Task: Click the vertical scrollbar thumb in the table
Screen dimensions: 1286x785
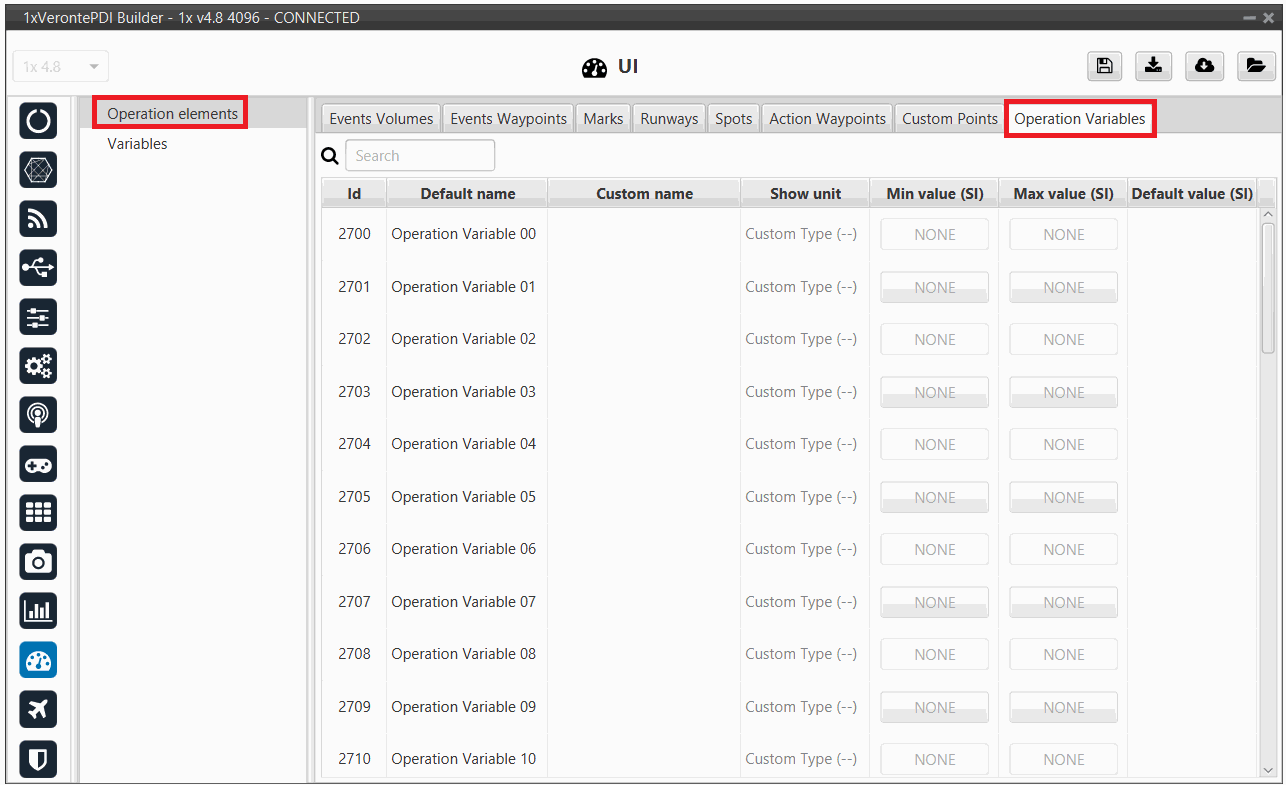Action: pos(1268,288)
